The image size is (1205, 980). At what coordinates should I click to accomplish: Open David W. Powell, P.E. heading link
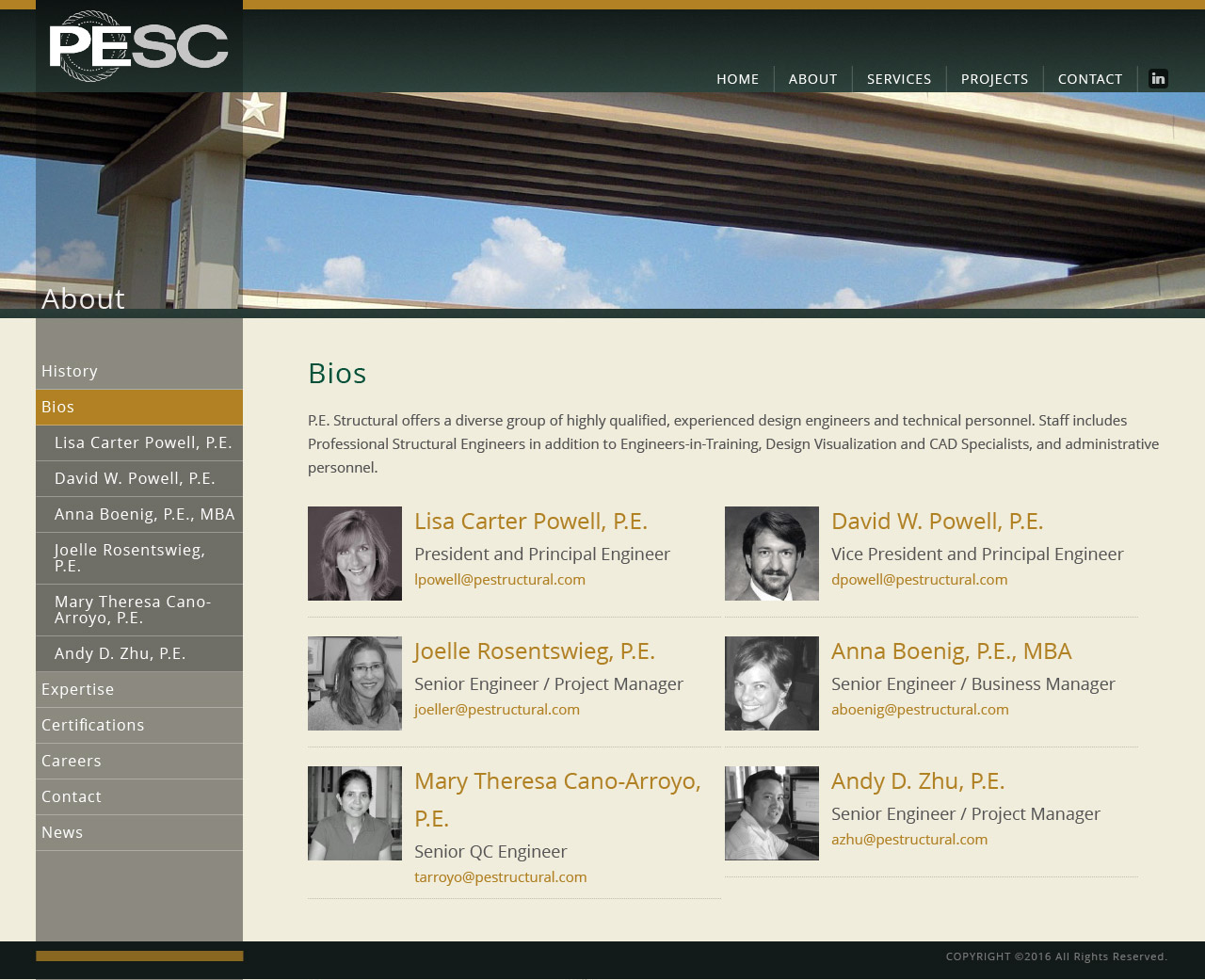[938, 522]
